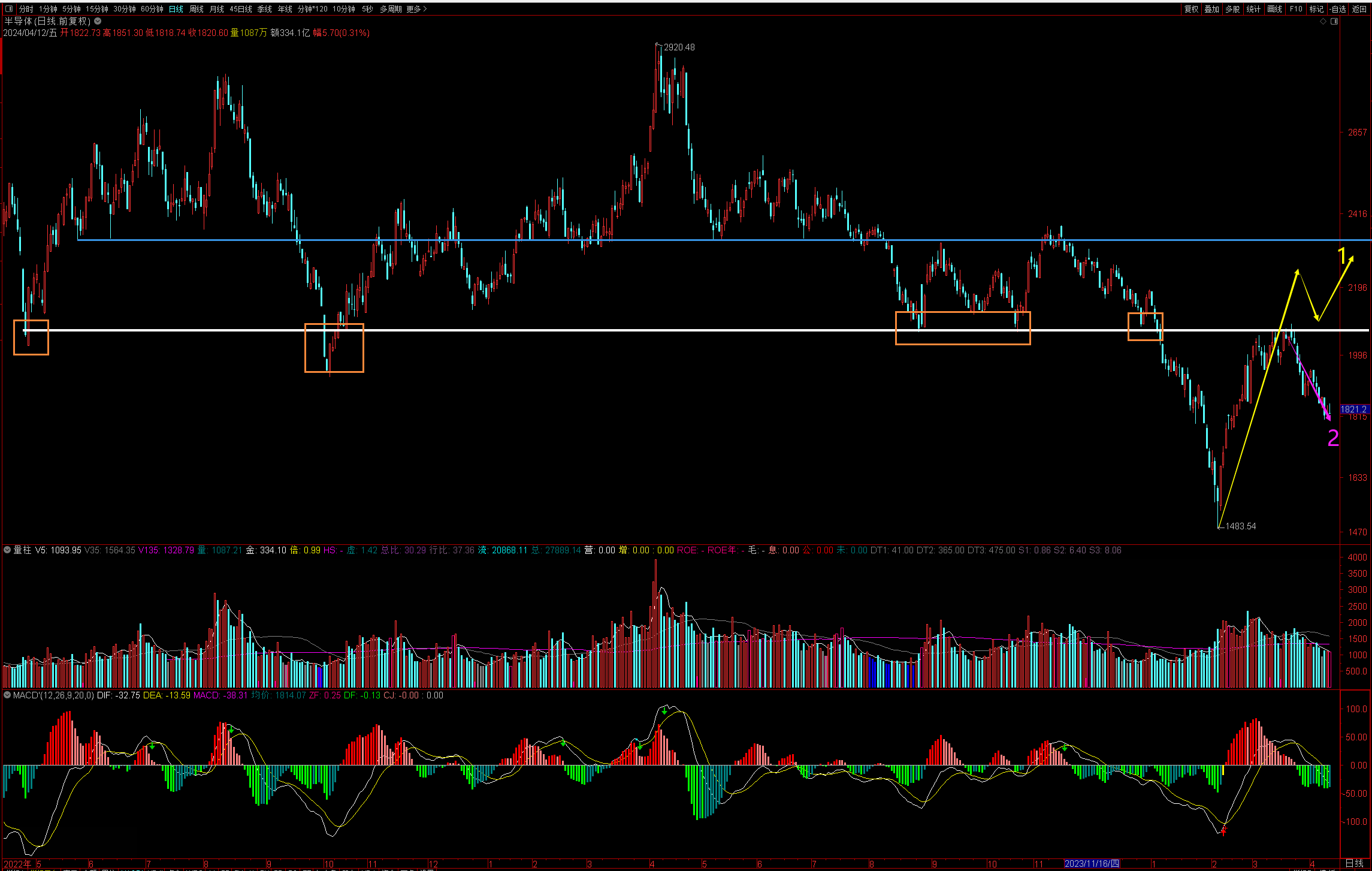This screenshot has width=1372, height=871.
Task: Switch to 周线 weekly period
Action: 197,9
